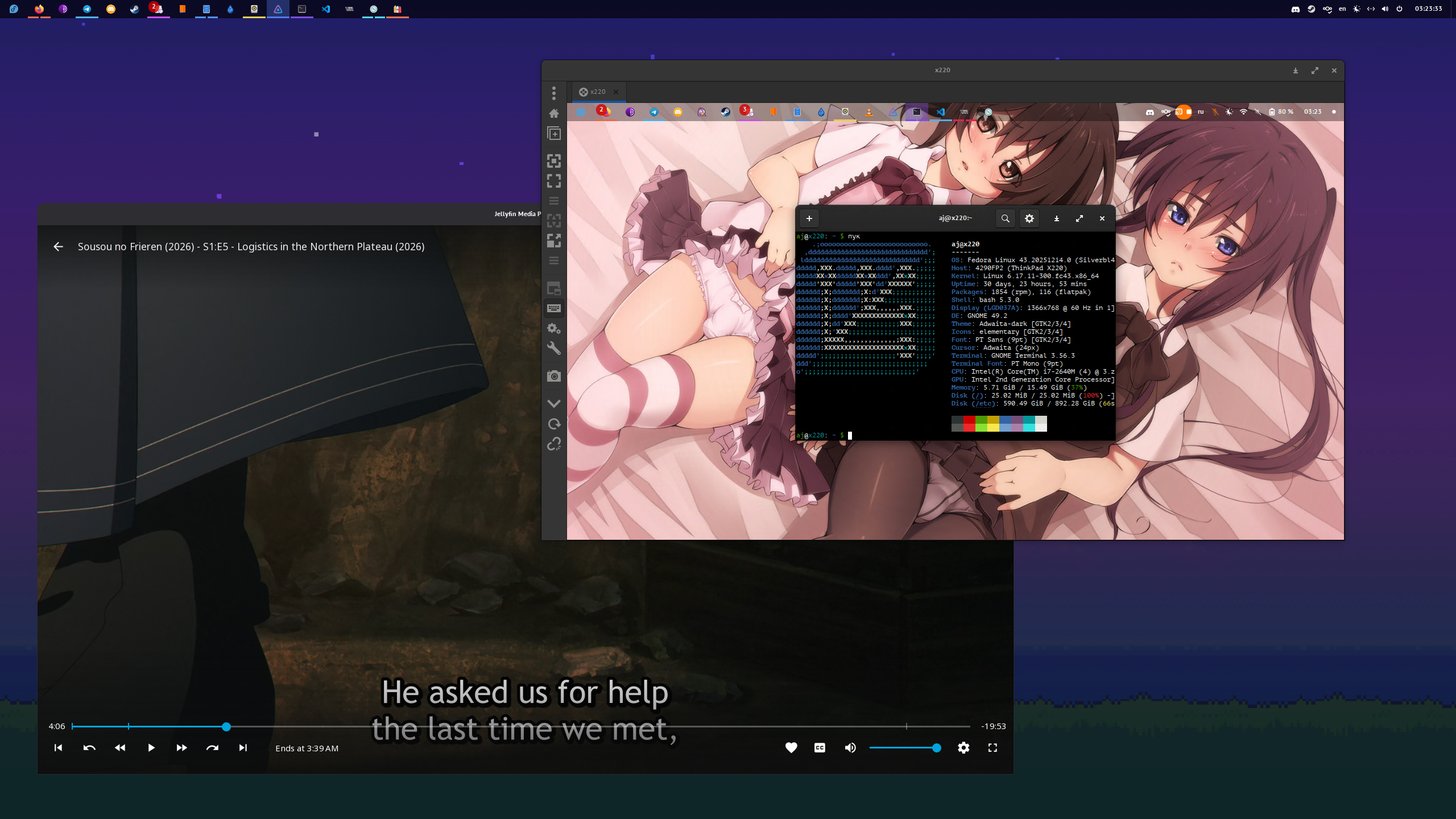Click the Remmina home sidebar icon
1456x819 pixels.
[x=554, y=114]
